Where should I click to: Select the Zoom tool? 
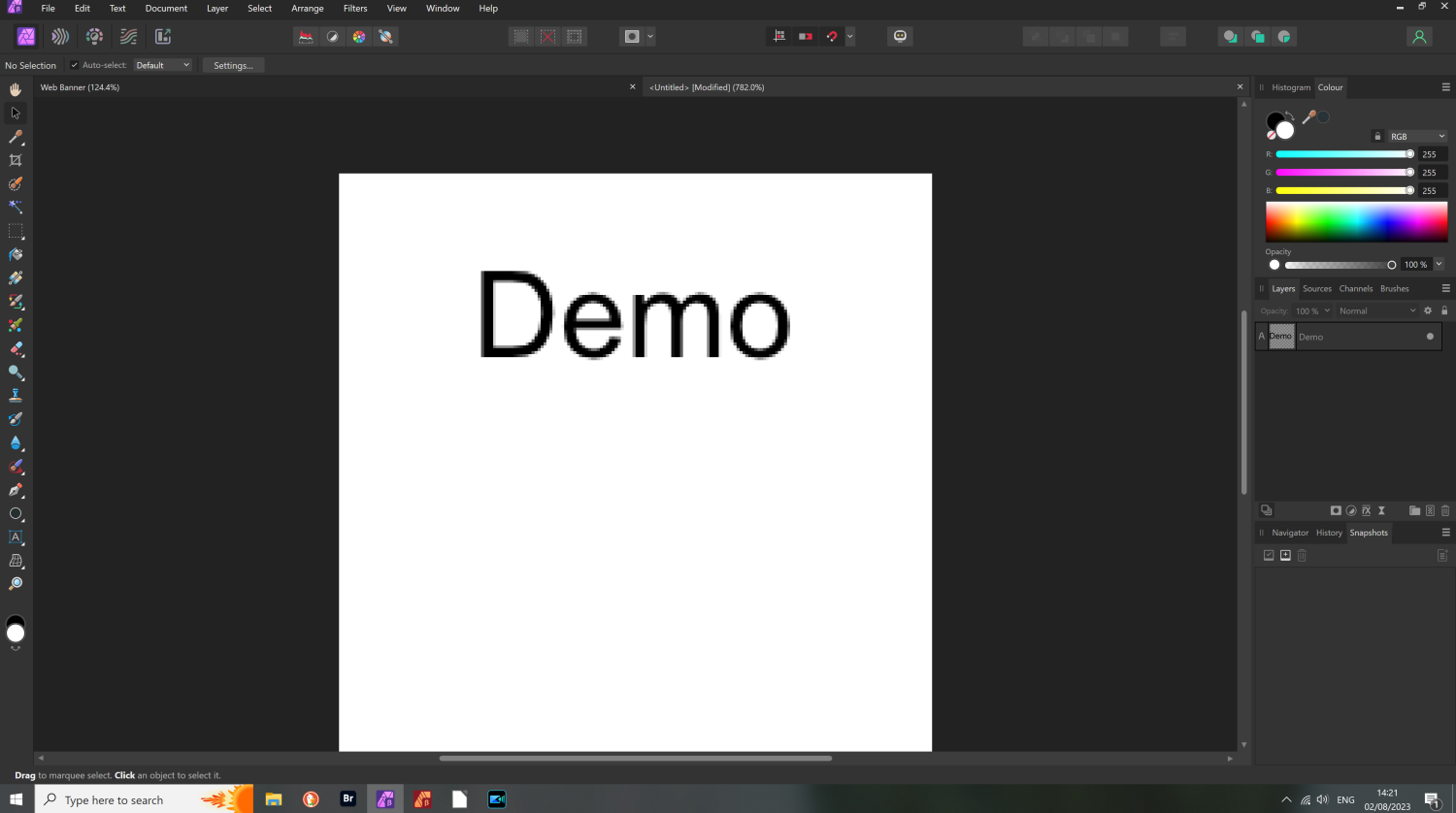tap(15, 583)
